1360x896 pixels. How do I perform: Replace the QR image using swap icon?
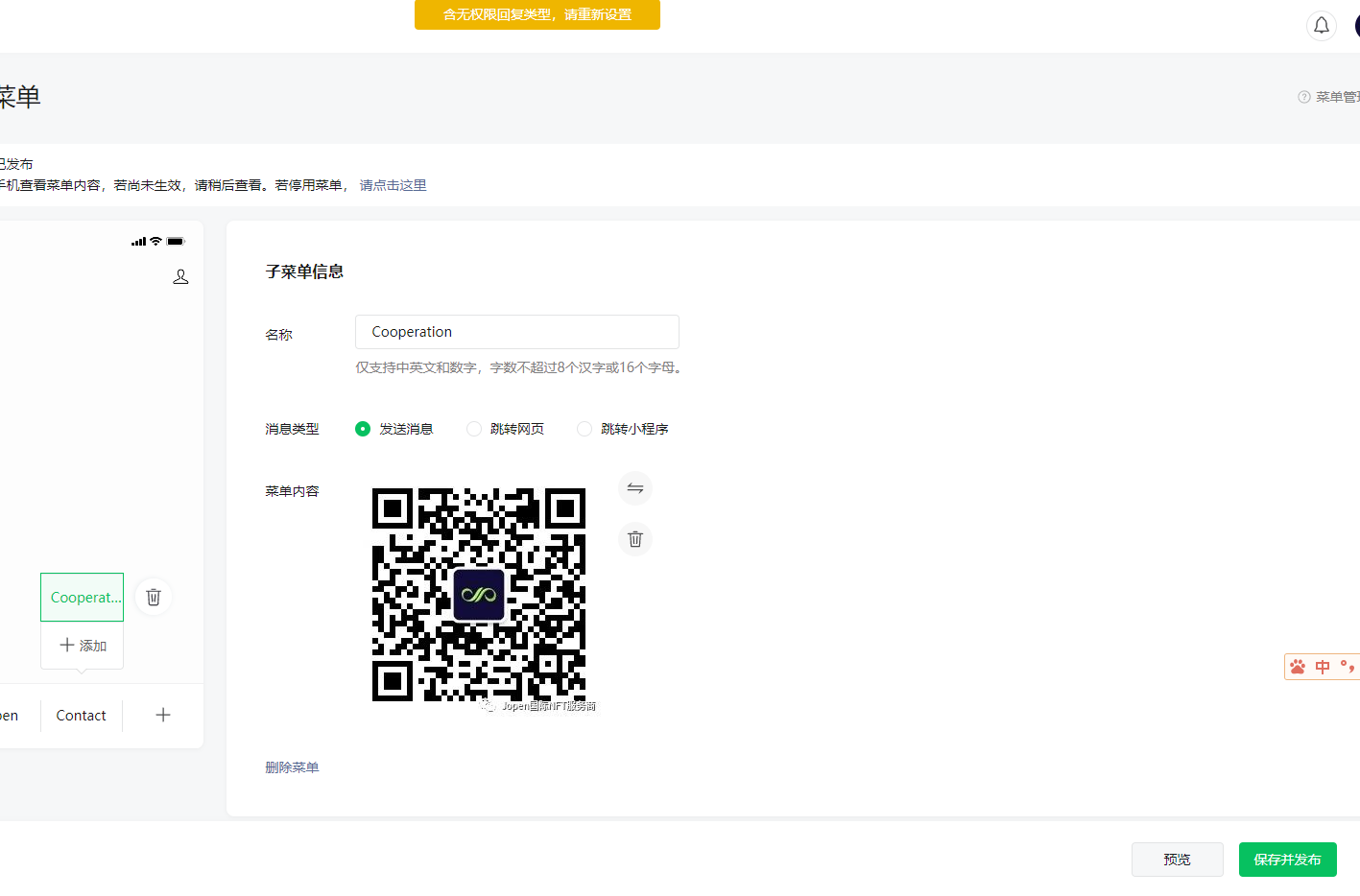point(634,488)
